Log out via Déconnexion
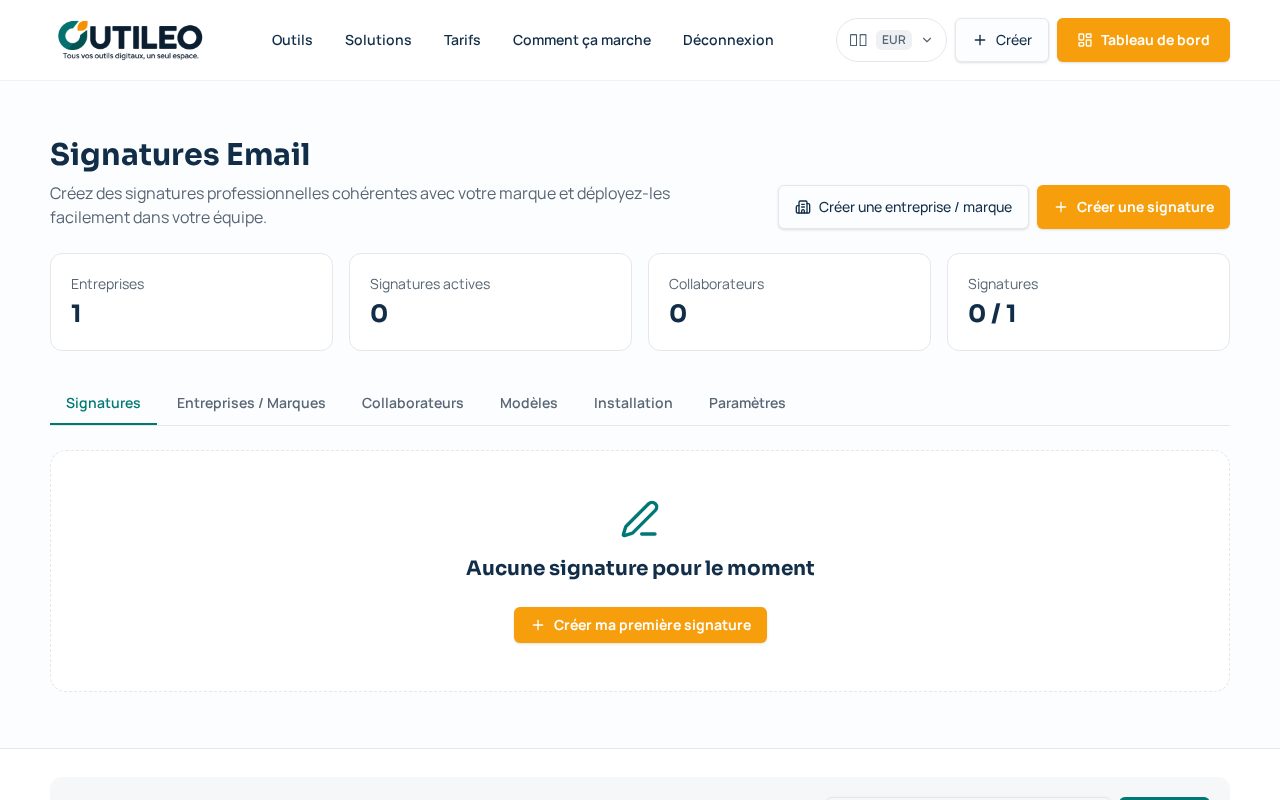1280x800 pixels. pyautogui.click(x=728, y=40)
